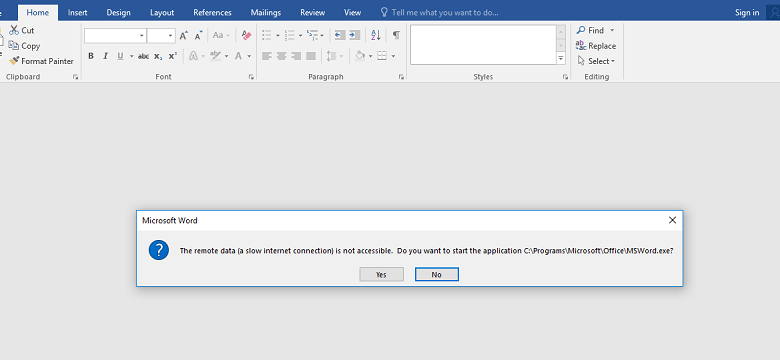The image size is (780, 360).
Task: Click the Tell me search box
Action: pyautogui.click(x=439, y=12)
